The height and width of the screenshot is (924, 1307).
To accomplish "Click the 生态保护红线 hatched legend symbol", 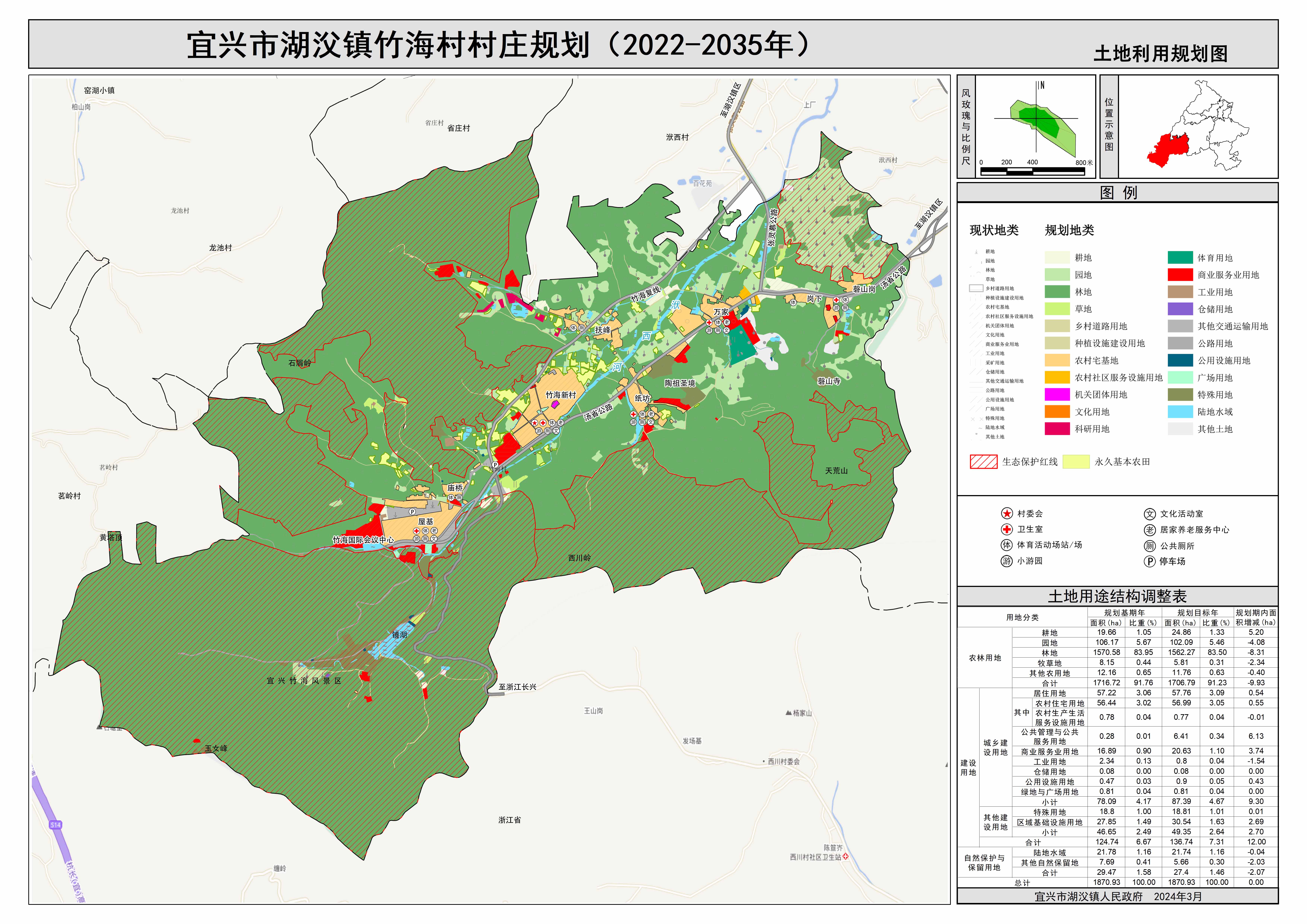I will pos(984,462).
